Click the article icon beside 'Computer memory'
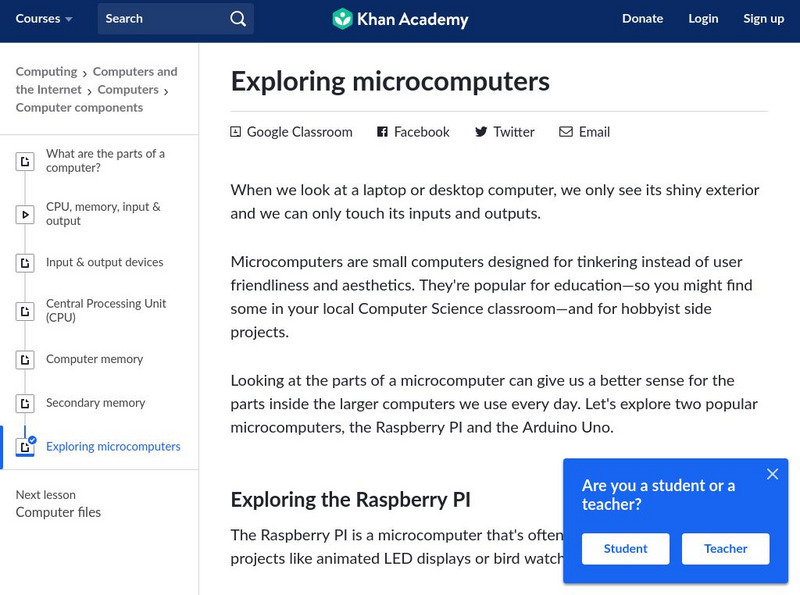 (x=25, y=359)
